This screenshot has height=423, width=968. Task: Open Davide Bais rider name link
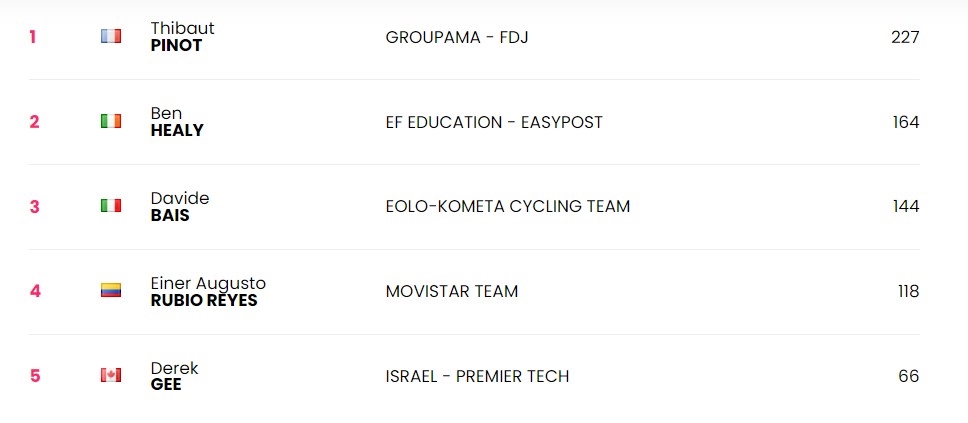pyautogui.click(x=179, y=207)
